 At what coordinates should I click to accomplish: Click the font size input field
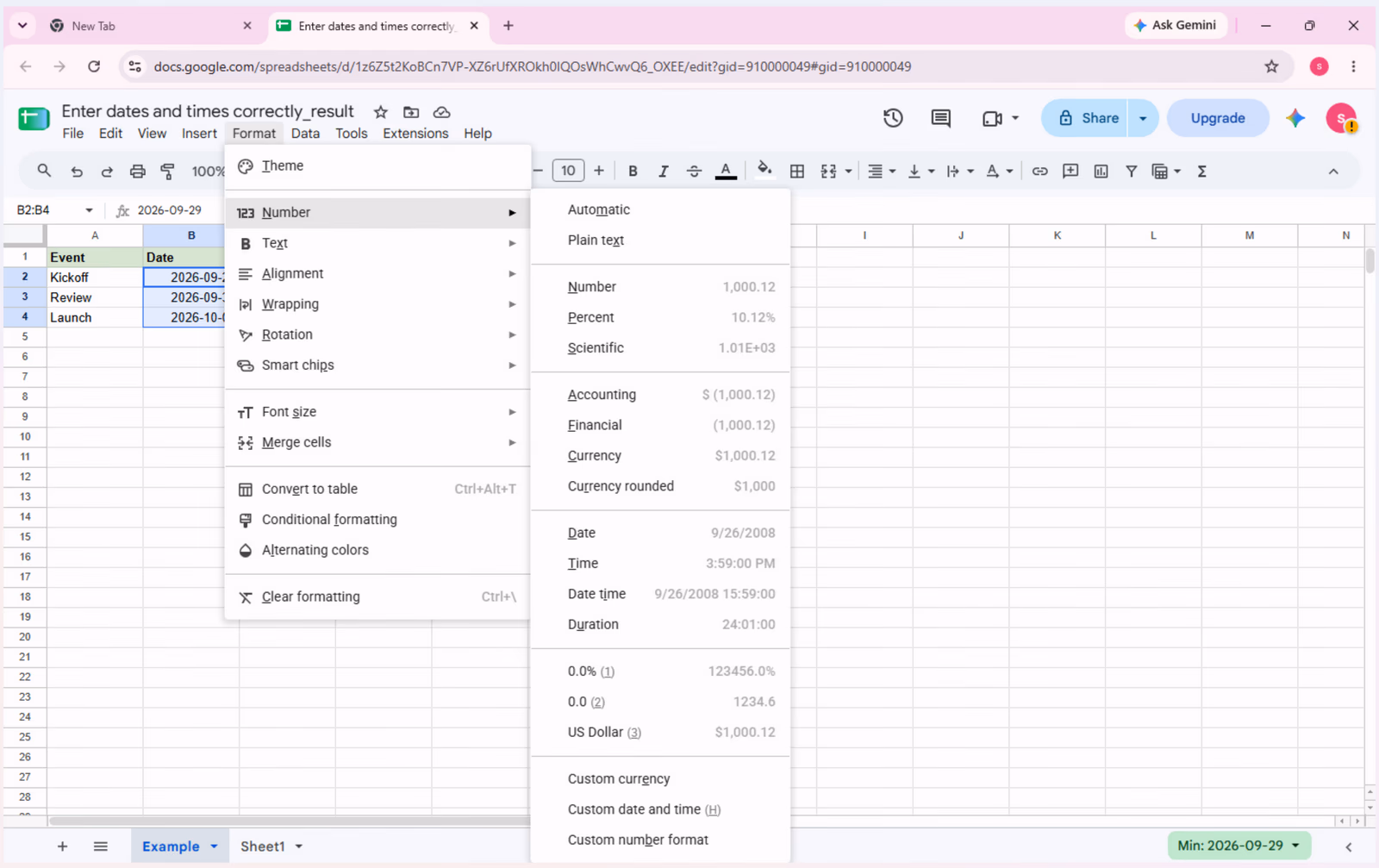coord(568,171)
